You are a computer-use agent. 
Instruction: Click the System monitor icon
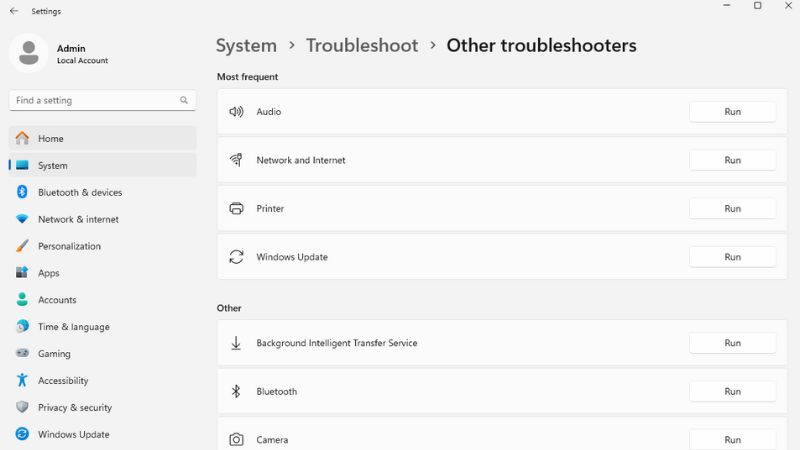[22, 165]
